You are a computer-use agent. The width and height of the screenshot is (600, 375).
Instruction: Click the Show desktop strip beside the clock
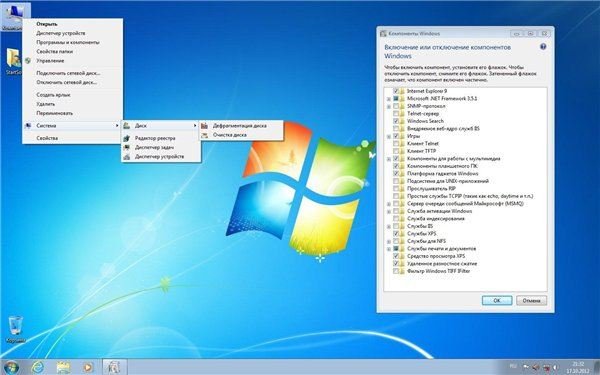[597, 367]
